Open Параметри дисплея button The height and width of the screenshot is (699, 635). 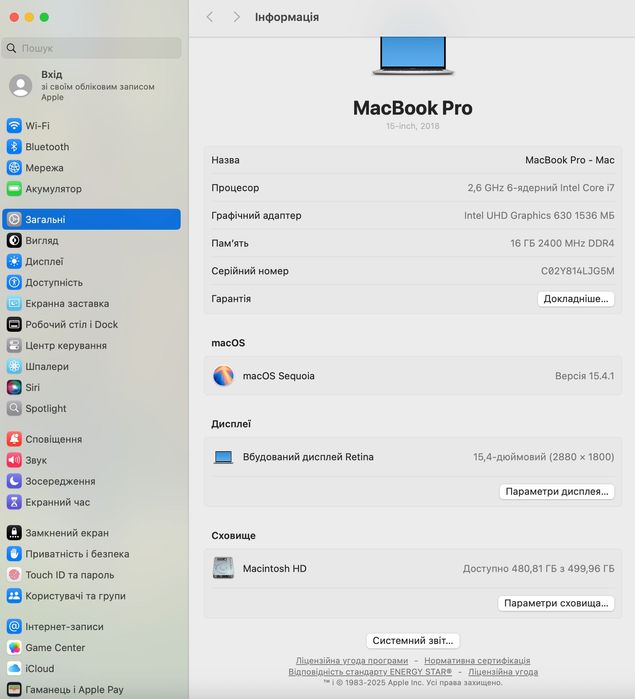[557, 491]
